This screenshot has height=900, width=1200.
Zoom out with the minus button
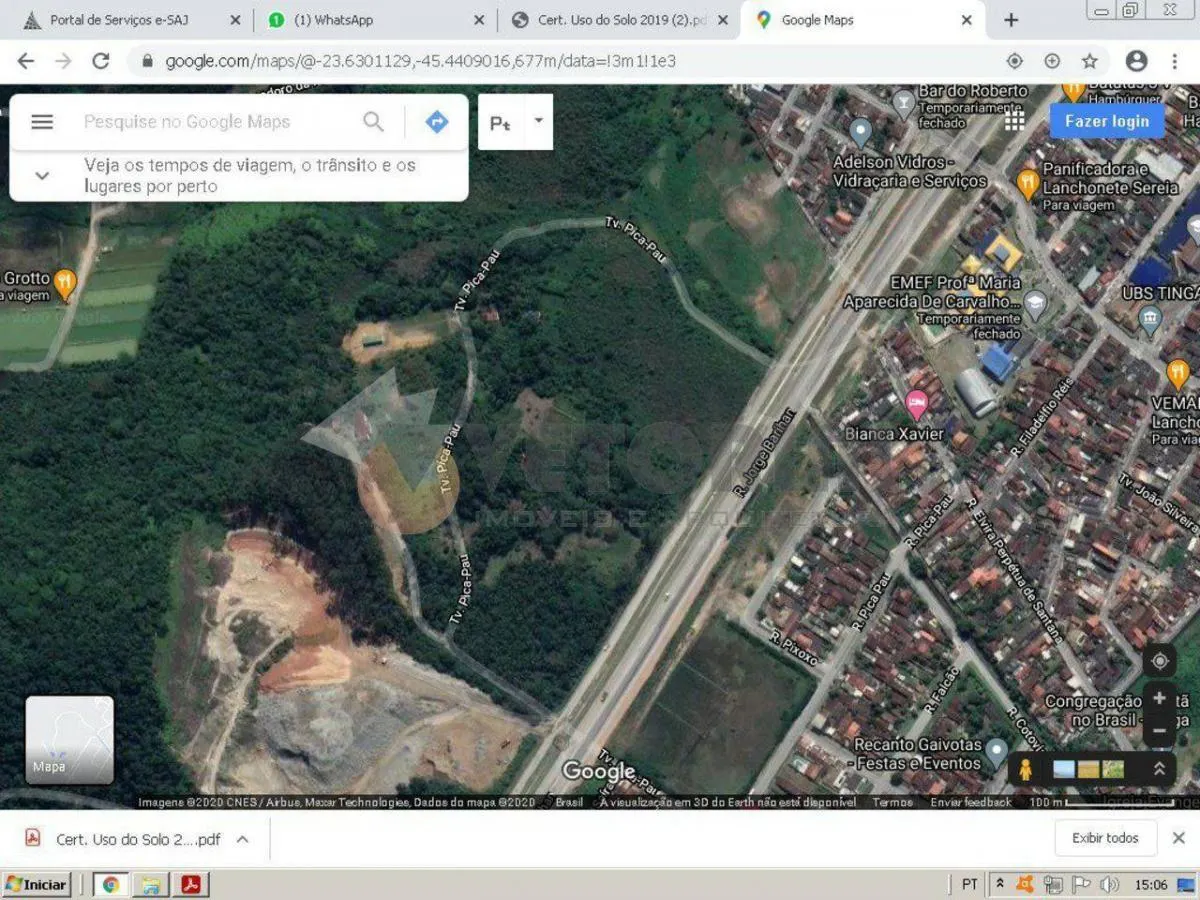coord(1159,731)
